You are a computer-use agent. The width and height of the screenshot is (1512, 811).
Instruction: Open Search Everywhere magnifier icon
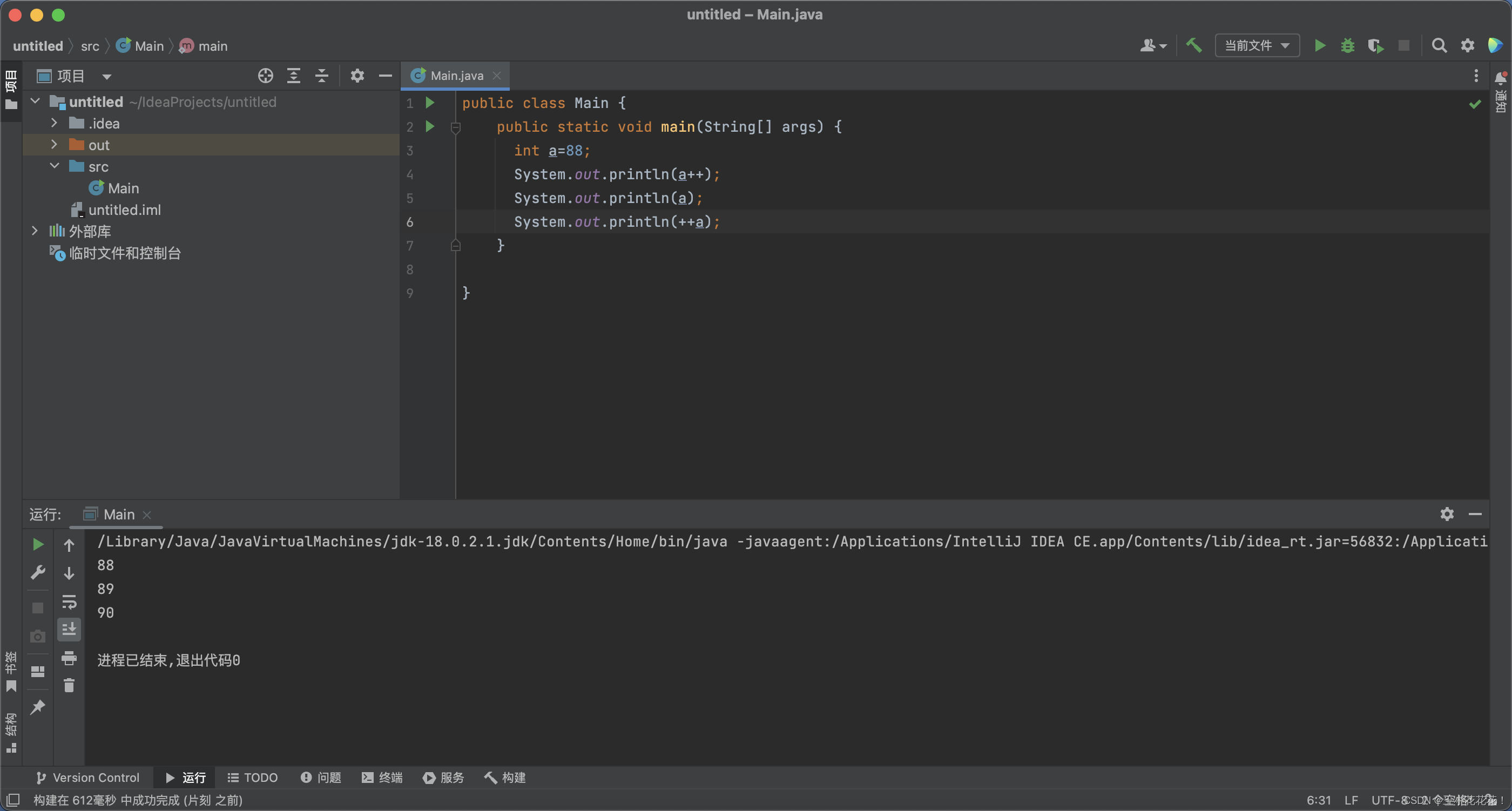pos(1439,45)
